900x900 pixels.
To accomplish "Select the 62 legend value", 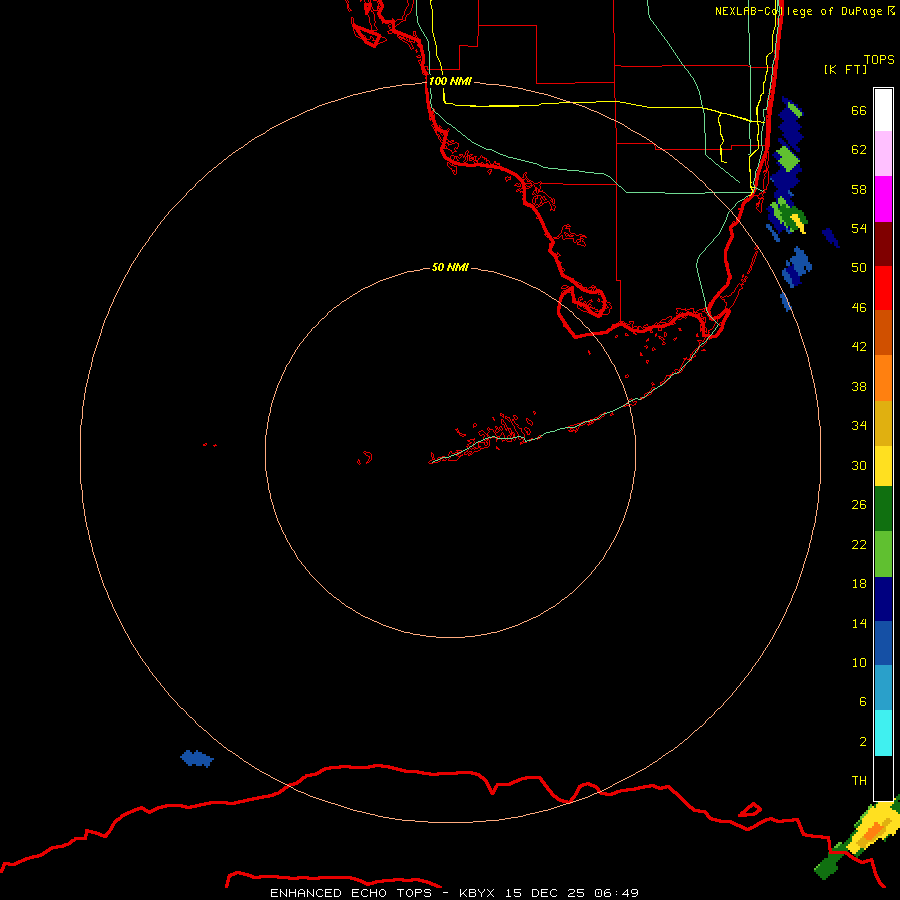I will pyautogui.click(x=859, y=149).
